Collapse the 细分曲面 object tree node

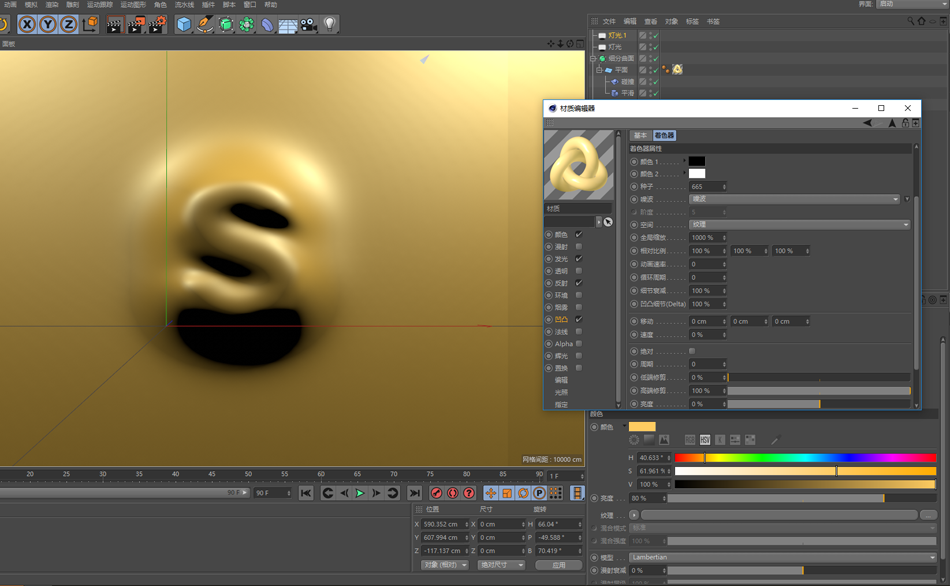pyautogui.click(x=593, y=59)
